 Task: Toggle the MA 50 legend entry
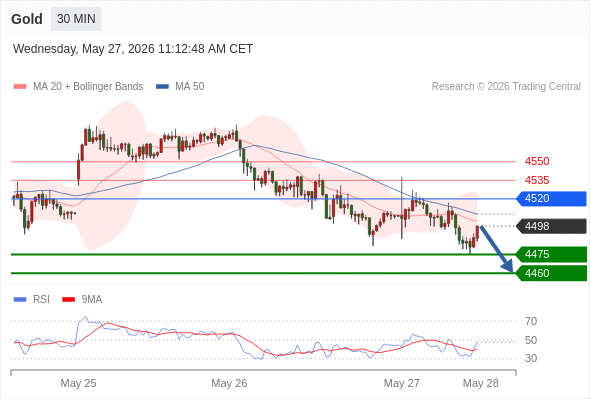click(x=180, y=87)
